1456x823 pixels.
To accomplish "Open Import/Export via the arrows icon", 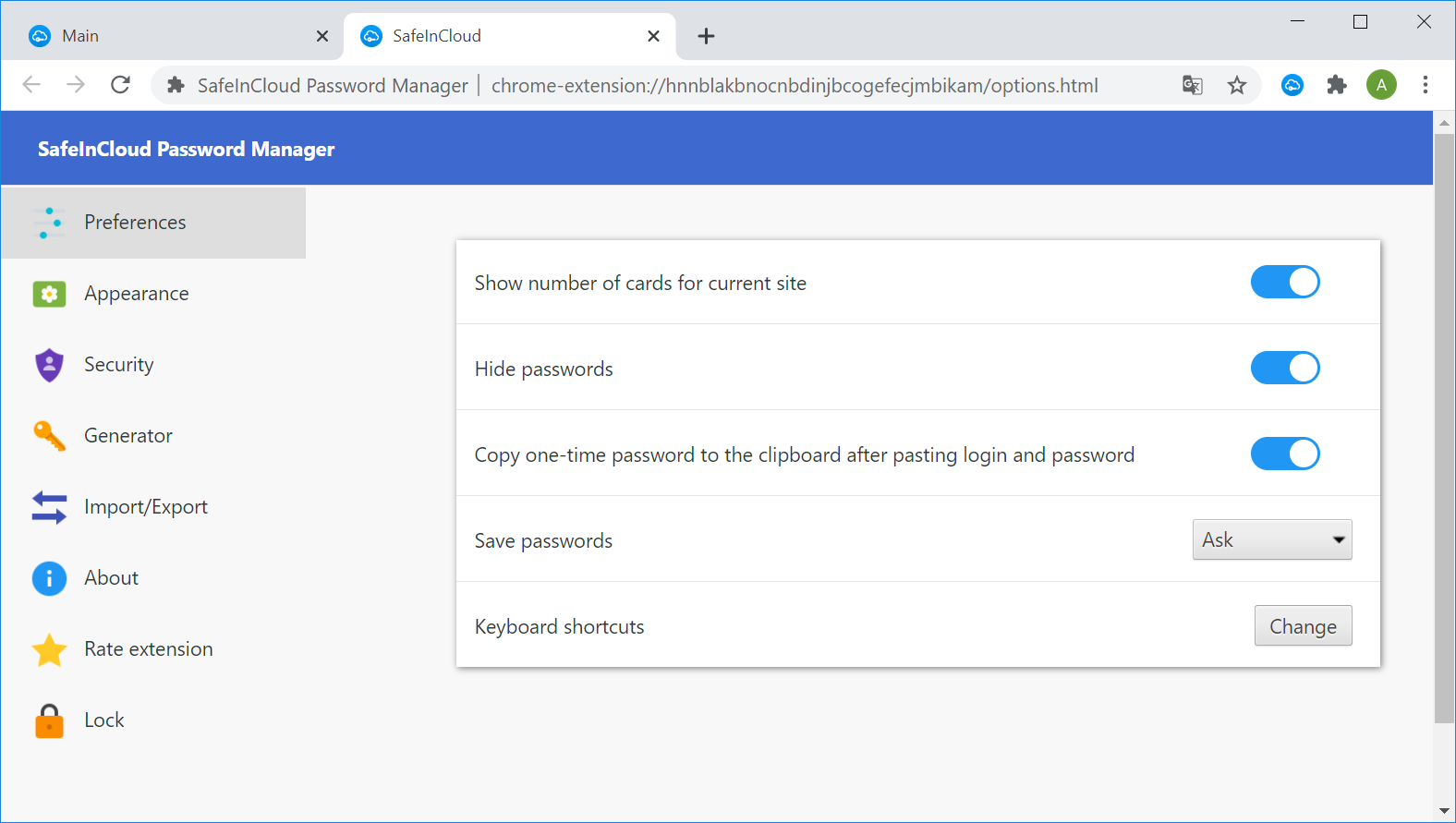I will pos(49,507).
